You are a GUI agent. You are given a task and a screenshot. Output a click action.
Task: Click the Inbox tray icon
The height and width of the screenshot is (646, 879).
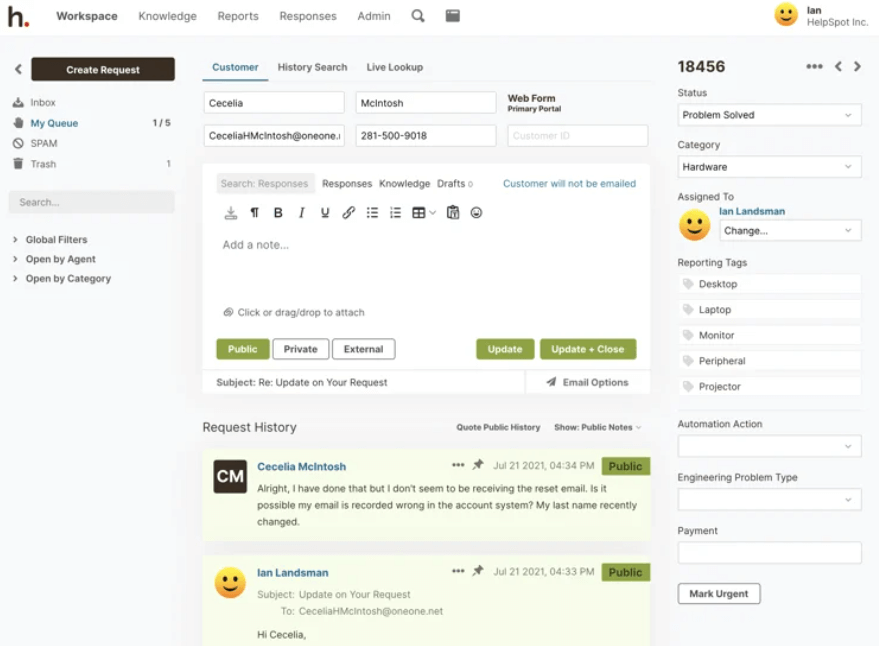click(18, 103)
